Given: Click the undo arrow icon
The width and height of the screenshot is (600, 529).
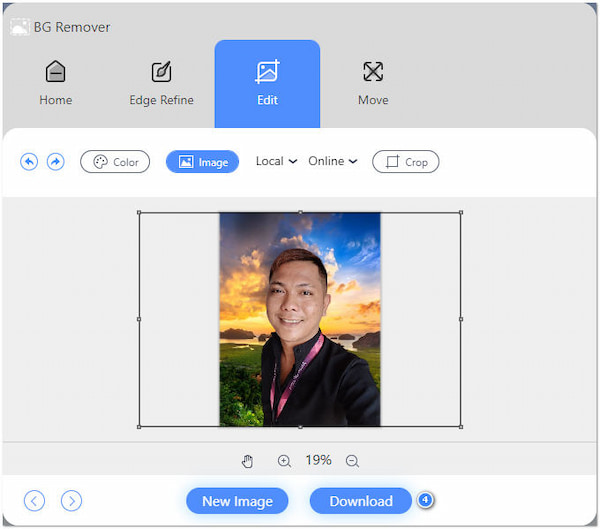Looking at the screenshot, I should [x=29, y=162].
